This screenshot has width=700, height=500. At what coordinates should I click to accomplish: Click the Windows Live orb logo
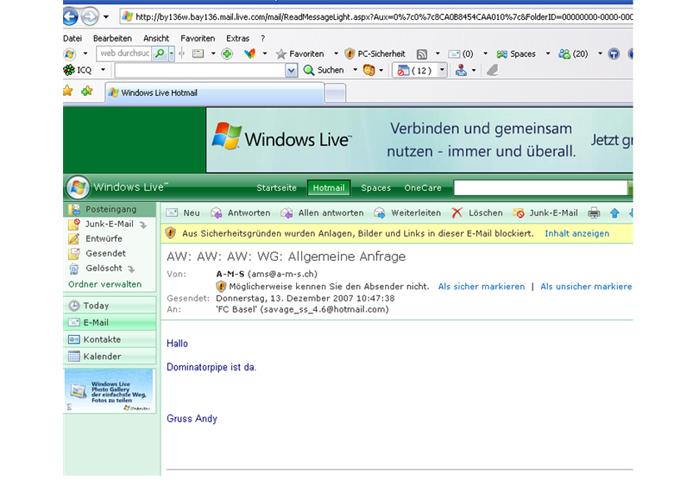pos(77,187)
